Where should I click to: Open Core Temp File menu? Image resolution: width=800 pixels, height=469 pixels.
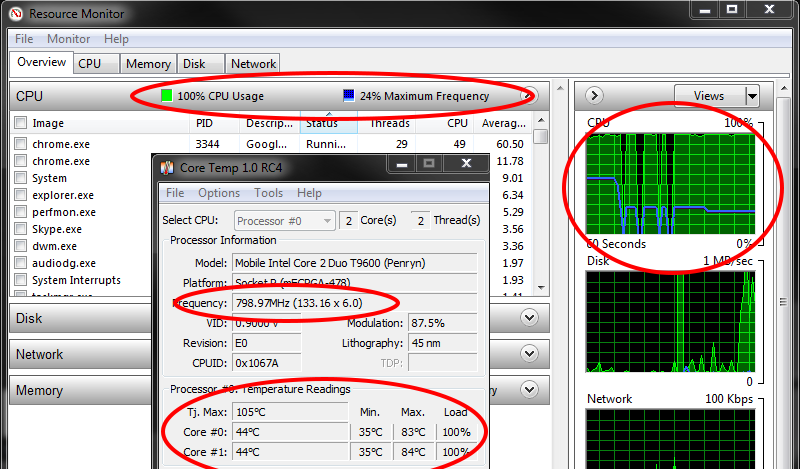(x=175, y=193)
